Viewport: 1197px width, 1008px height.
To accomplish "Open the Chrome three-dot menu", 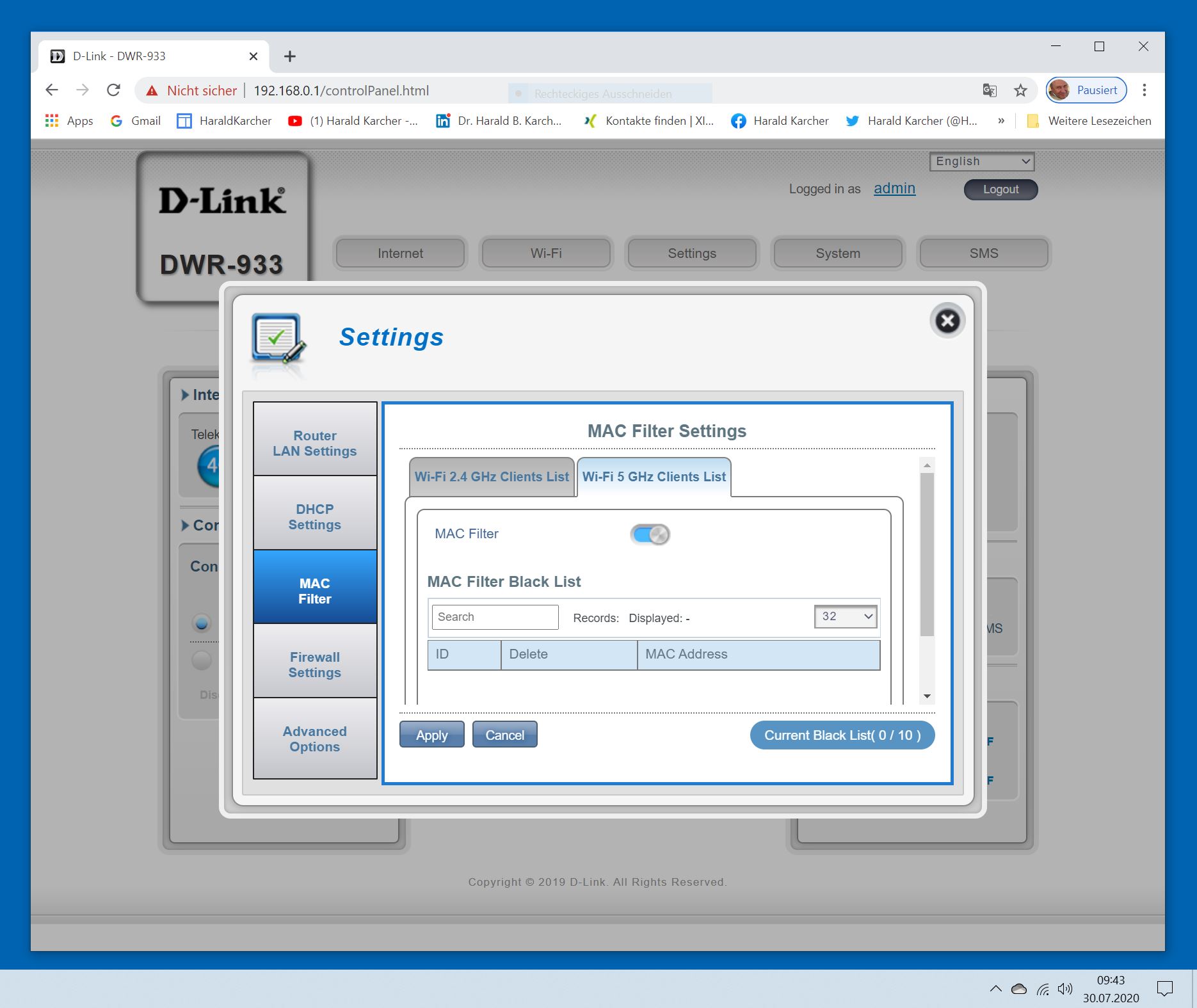I will pos(1145,90).
